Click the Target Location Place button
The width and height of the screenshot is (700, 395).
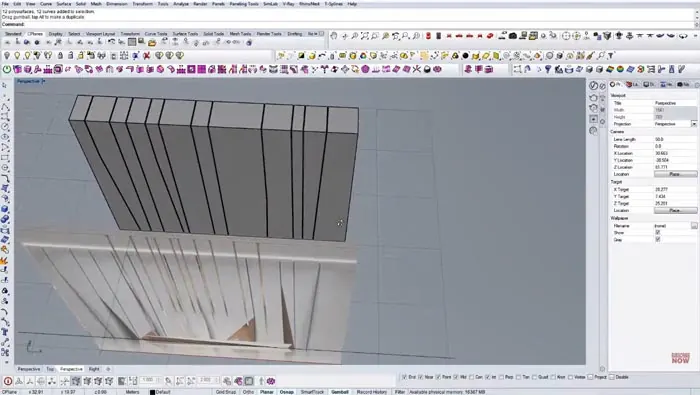pos(675,210)
